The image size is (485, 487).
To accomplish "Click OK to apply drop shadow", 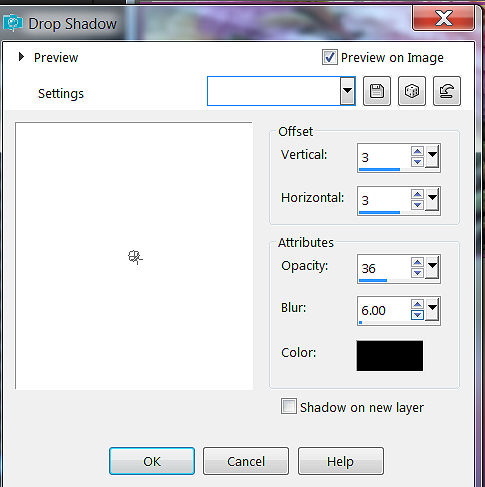I will click(x=152, y=461).
